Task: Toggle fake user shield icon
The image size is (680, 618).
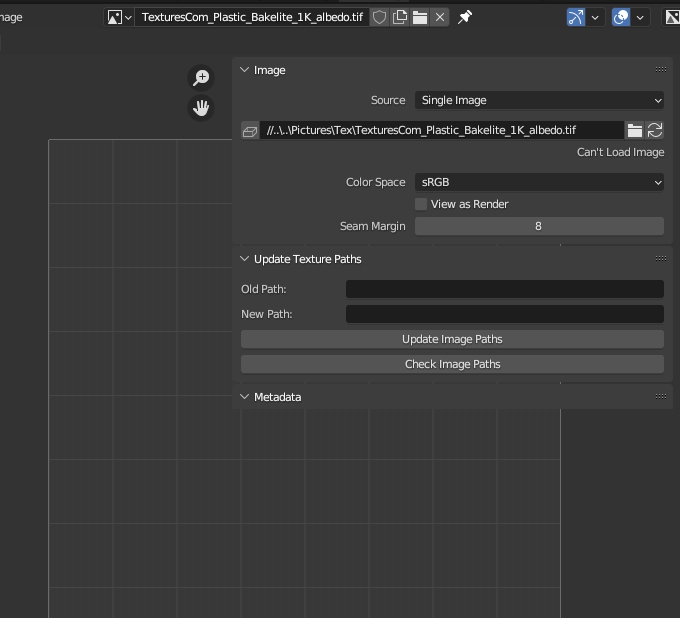Action: point(380,17)
